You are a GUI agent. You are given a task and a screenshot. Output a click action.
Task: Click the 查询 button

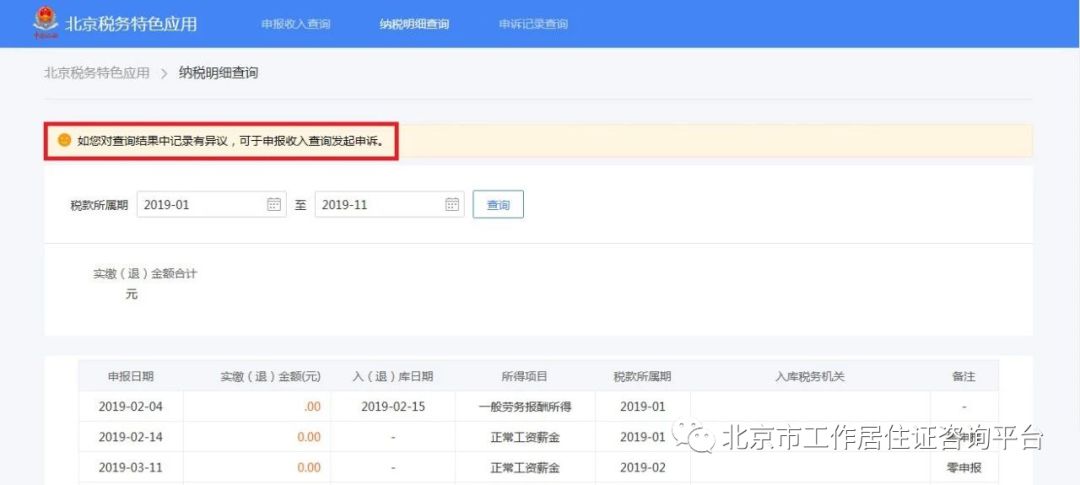[498, 205]
